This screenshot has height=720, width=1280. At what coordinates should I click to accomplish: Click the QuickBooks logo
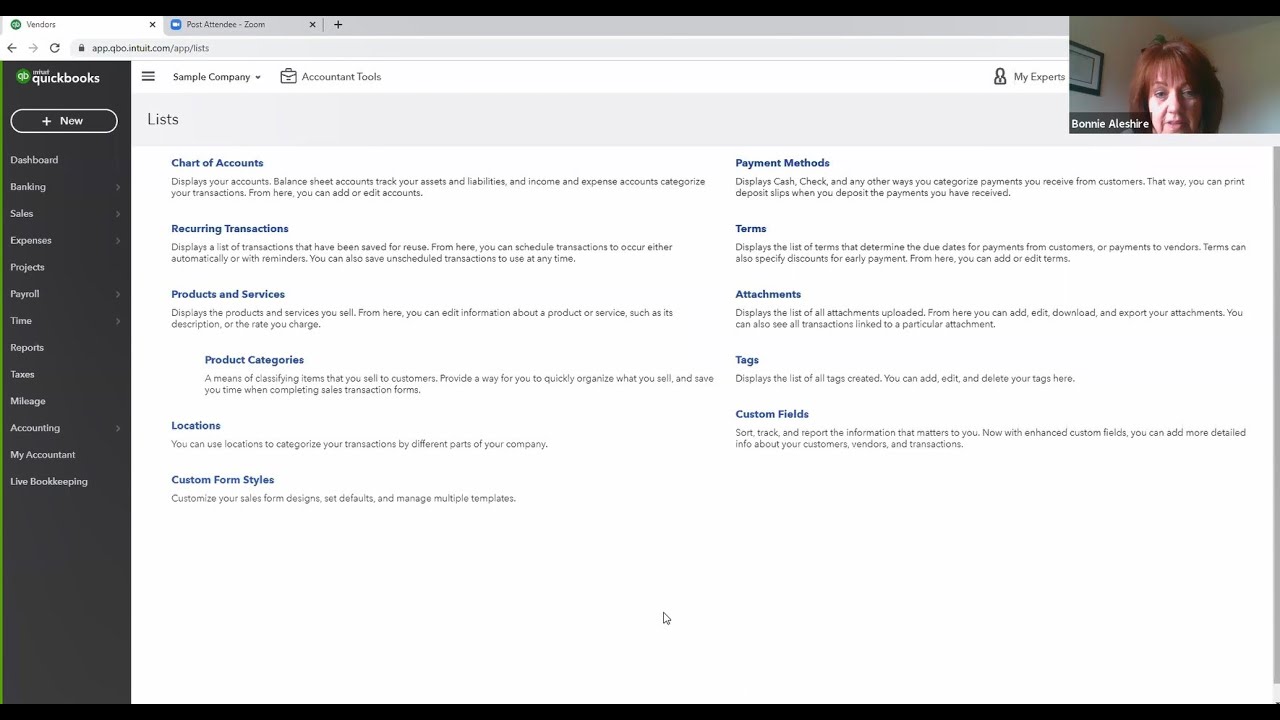58,77
